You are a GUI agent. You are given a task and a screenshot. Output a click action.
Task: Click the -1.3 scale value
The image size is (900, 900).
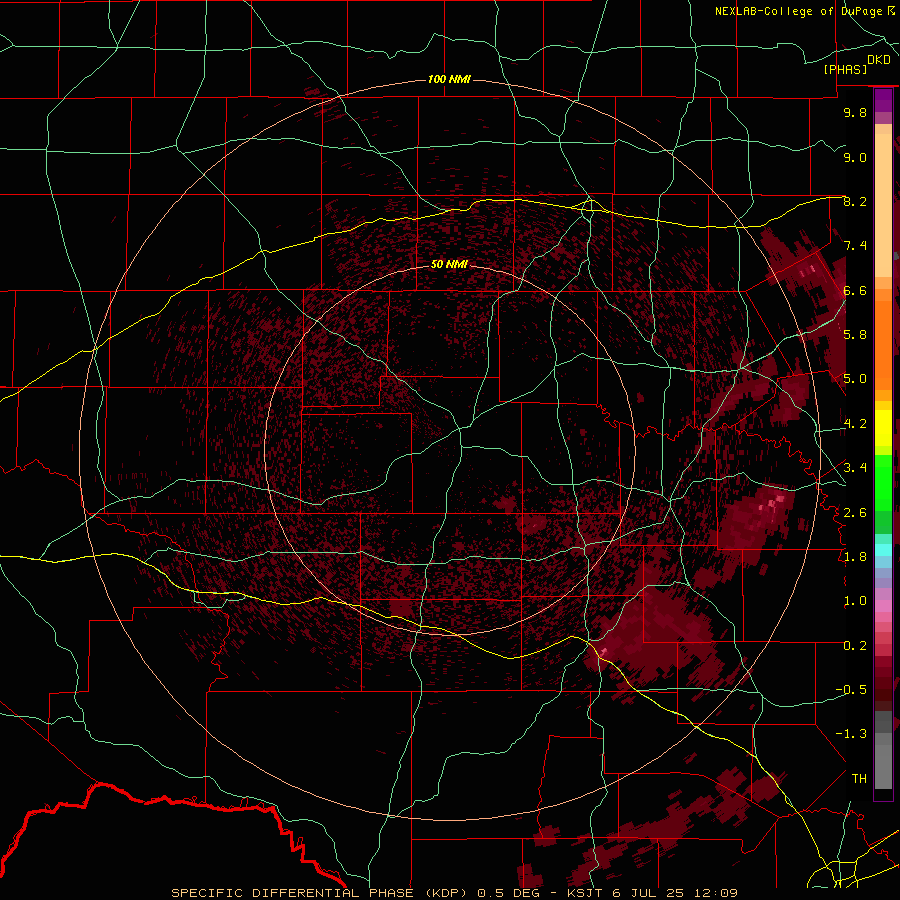[851, 734]
